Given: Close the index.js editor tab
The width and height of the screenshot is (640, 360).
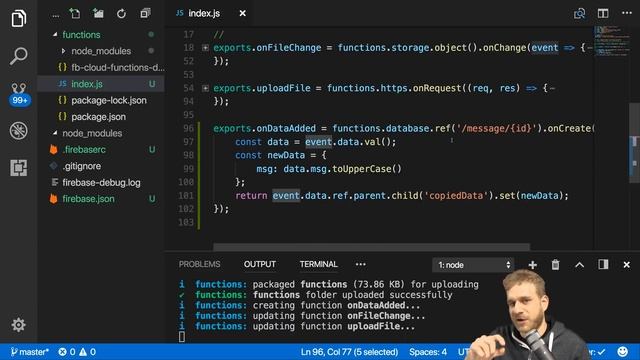Looking at the screenshot, I should (x=242, y=13).
